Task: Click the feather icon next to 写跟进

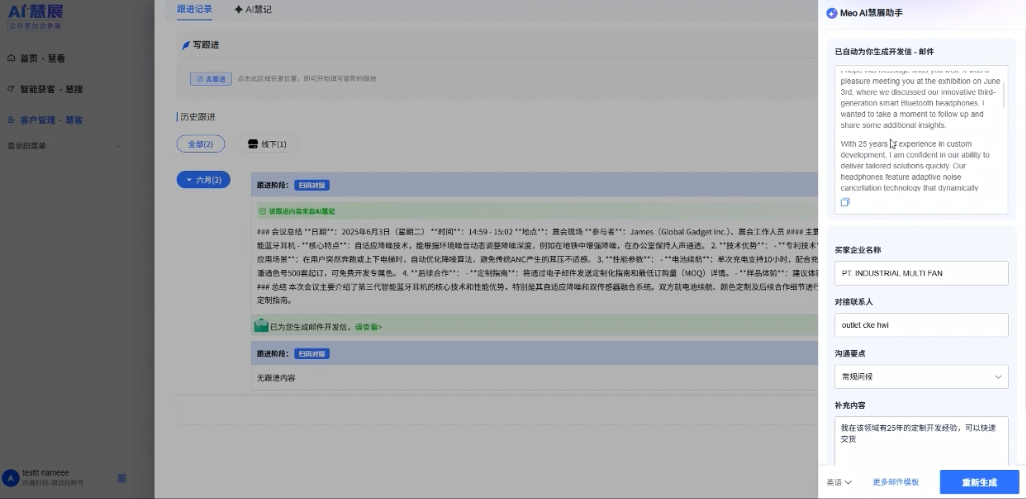Action: (185, 45)
